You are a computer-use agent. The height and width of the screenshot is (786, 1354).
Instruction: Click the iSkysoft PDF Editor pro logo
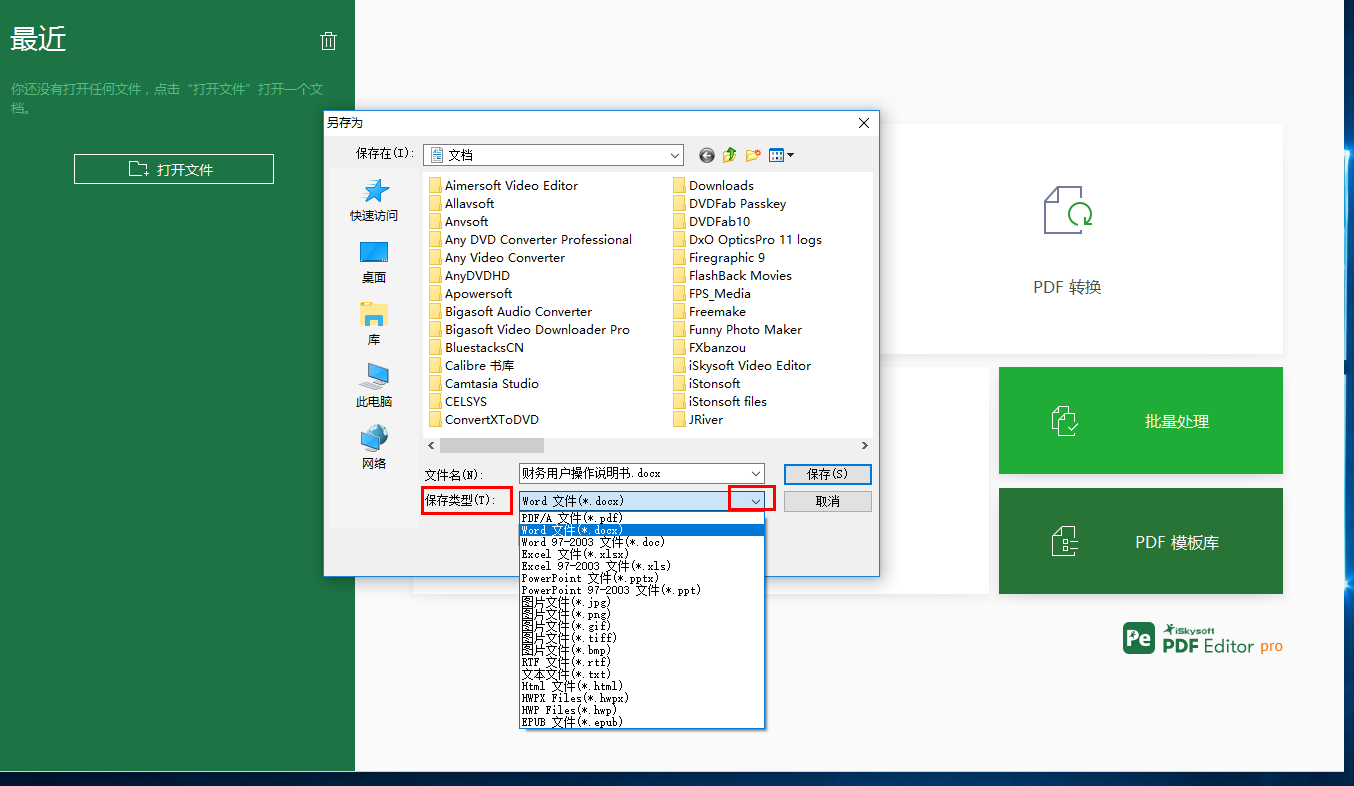coord(1202,636)
